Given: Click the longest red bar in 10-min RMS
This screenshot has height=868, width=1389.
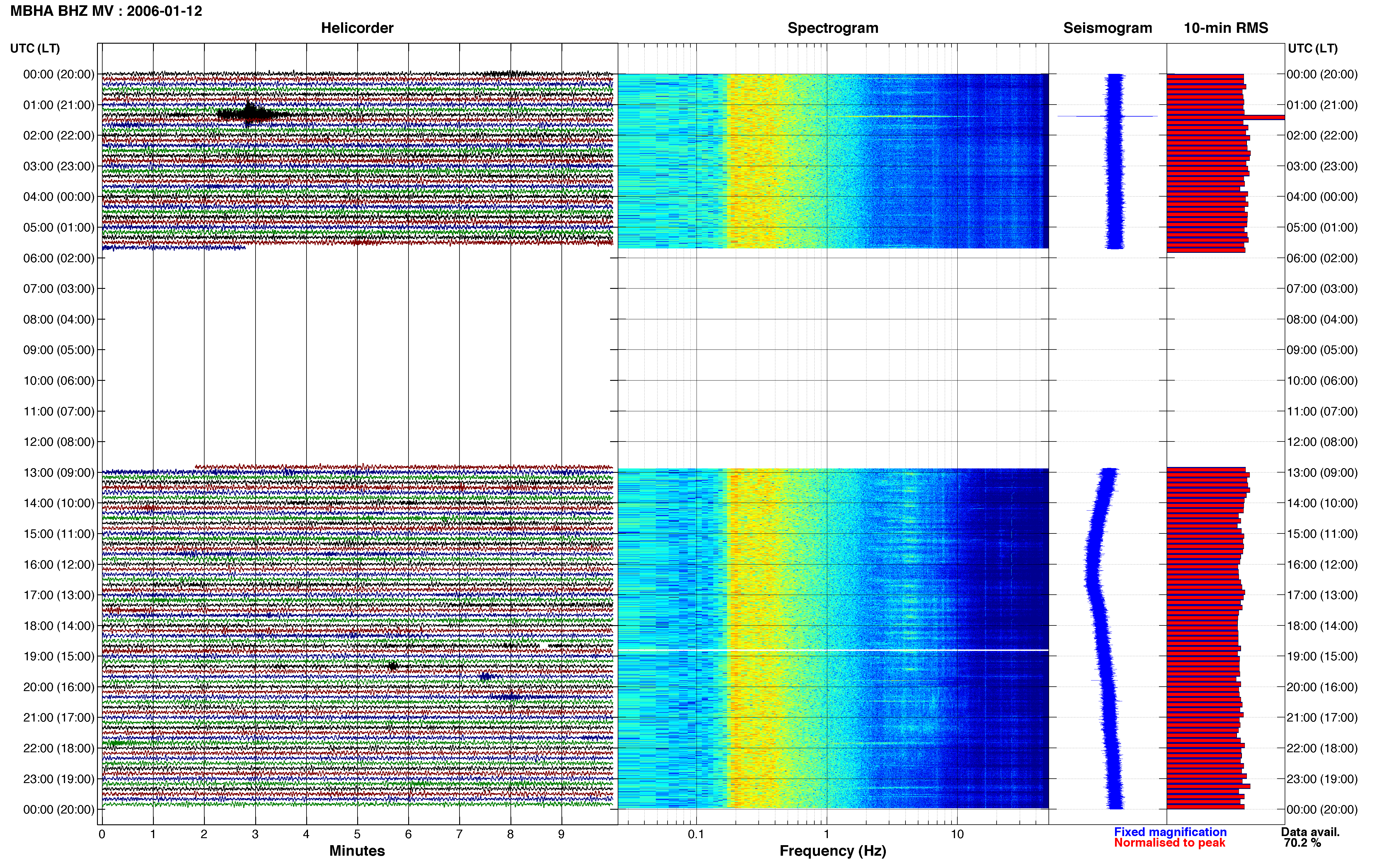Looking at the screenshot, I should coord(1225,117).
